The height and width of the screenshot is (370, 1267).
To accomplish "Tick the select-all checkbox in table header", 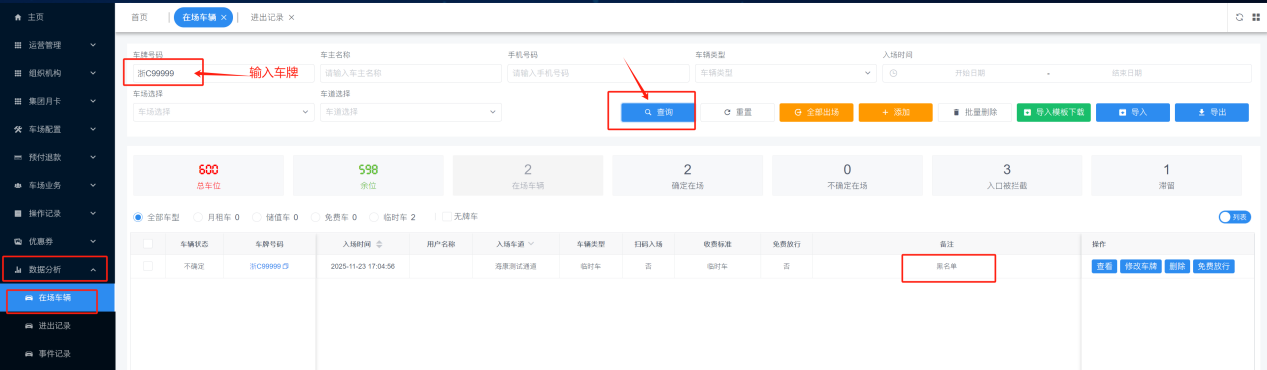I will (147, 243).
